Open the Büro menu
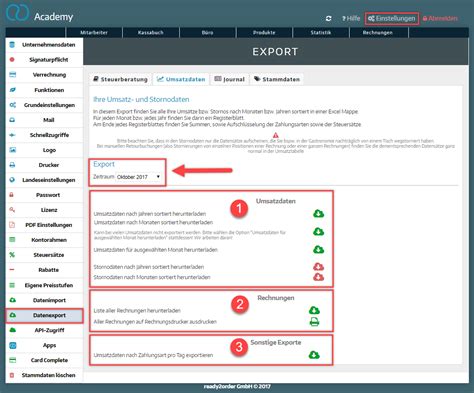 207,33
